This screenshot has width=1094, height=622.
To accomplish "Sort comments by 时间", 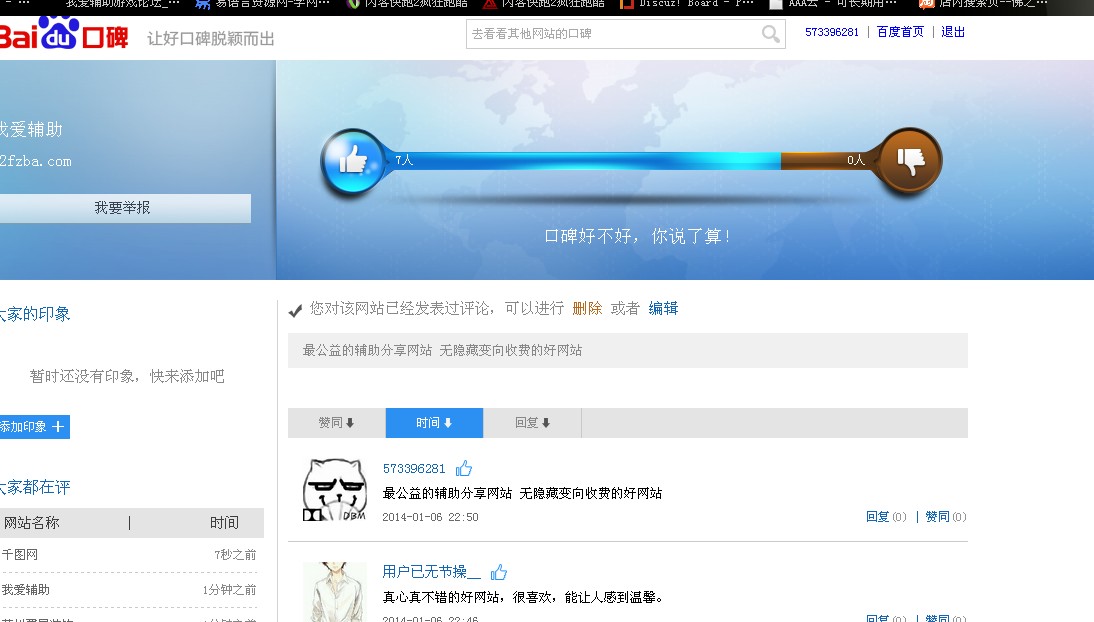I will point(434,423).
